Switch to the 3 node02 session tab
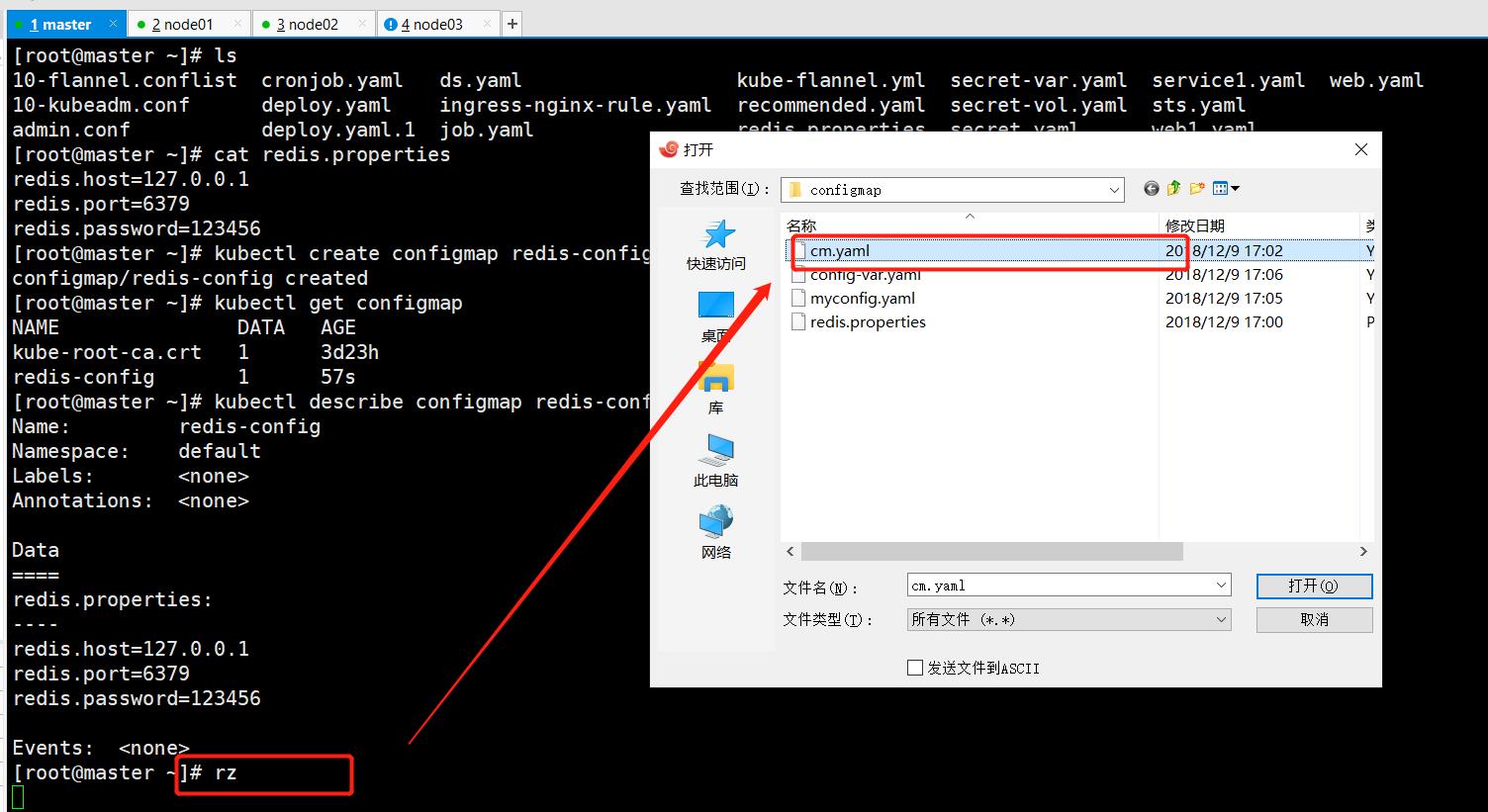The width and height of the screenshot is (1488, 812). (x=315, y=24)
